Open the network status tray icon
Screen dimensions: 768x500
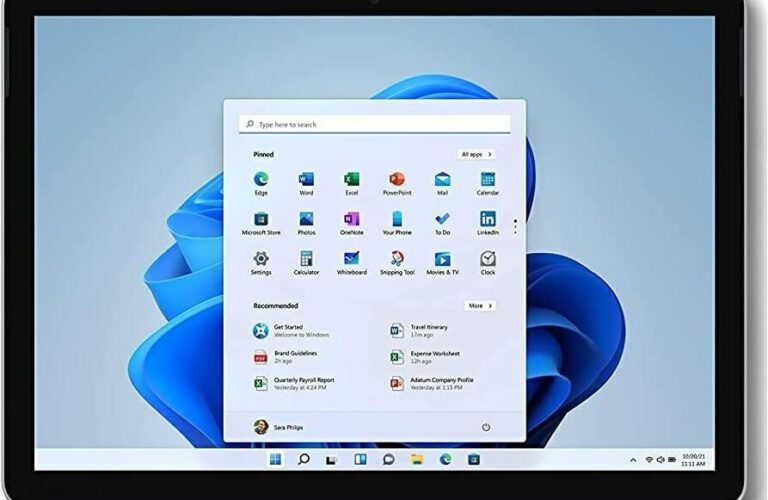[649, 460]
